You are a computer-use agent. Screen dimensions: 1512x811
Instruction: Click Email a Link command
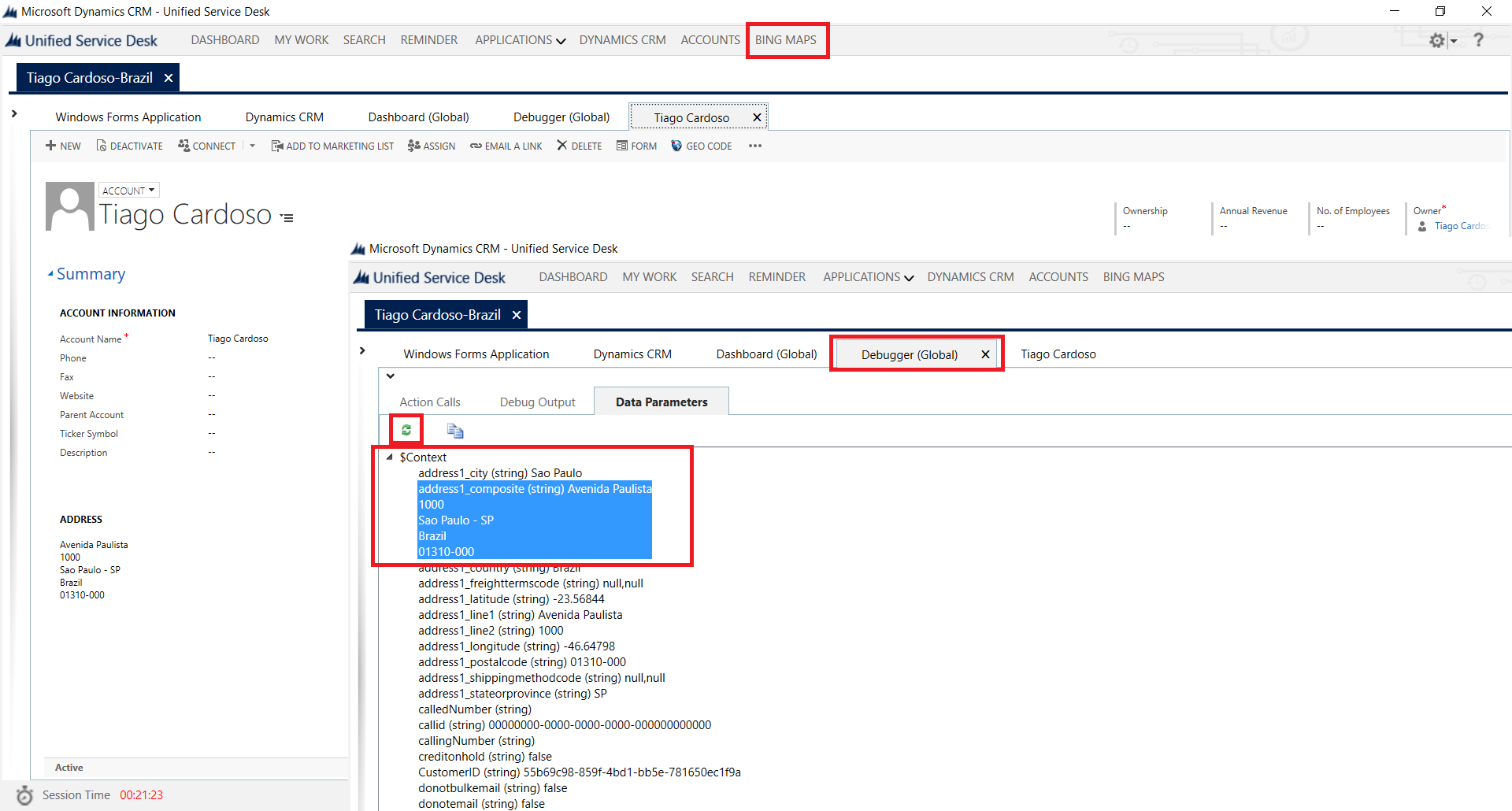click(506, 146)
